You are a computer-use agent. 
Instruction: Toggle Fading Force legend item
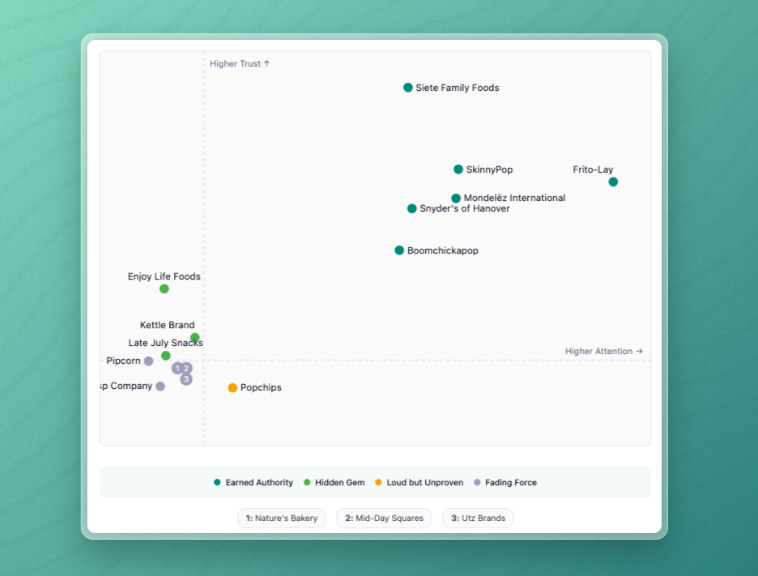pos(505,482)
